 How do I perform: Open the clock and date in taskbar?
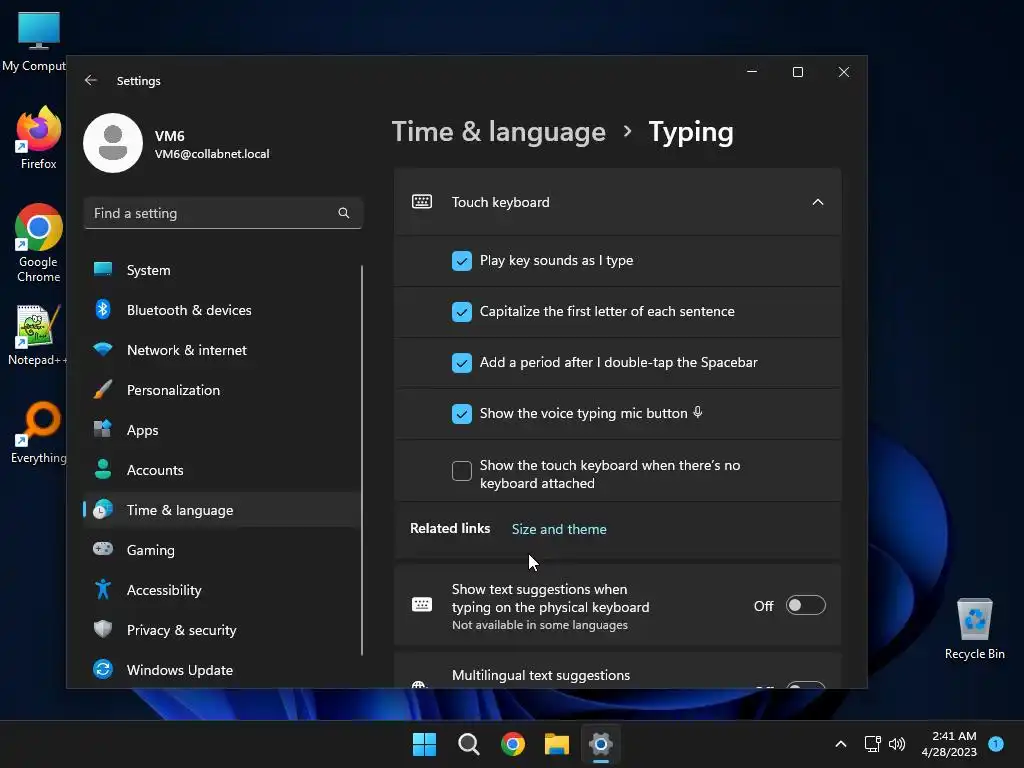click(x=949, y=744)
